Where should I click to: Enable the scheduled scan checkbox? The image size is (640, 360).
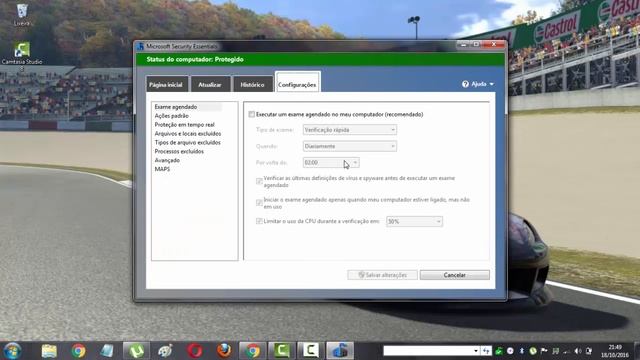(251, 114)
